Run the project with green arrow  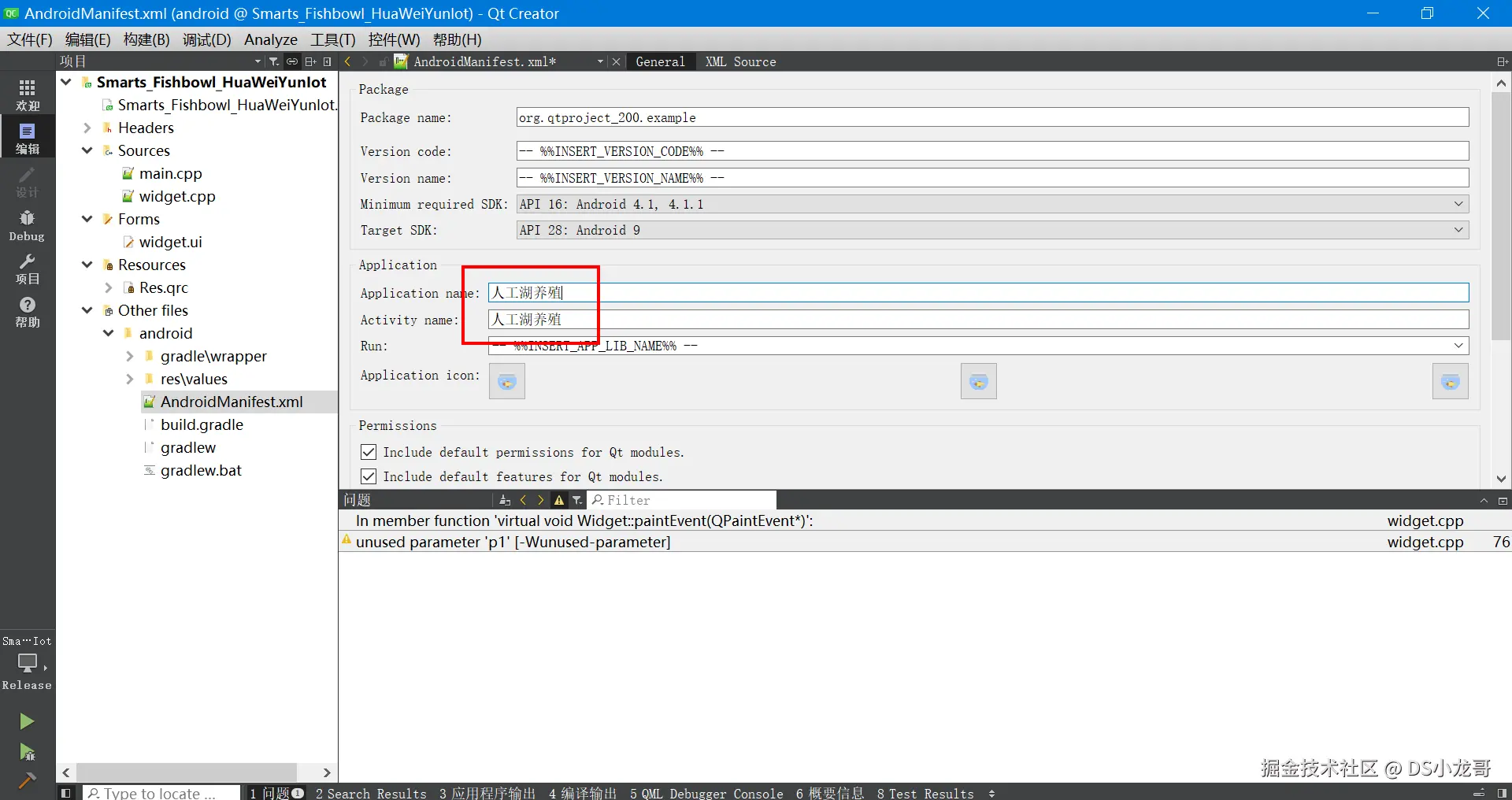pos(27,721)
